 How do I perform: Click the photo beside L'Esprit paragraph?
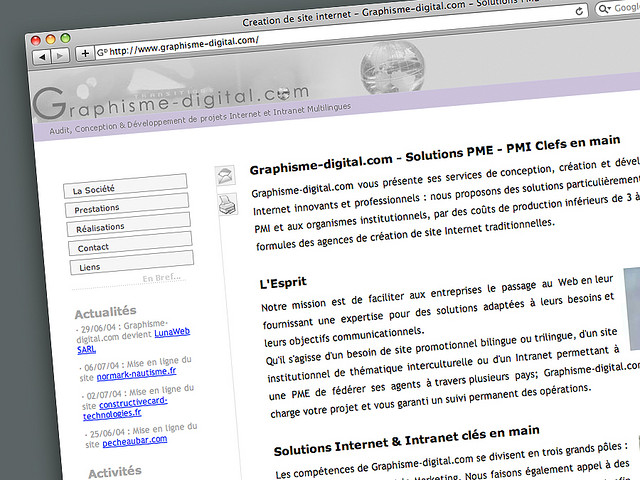632,309
